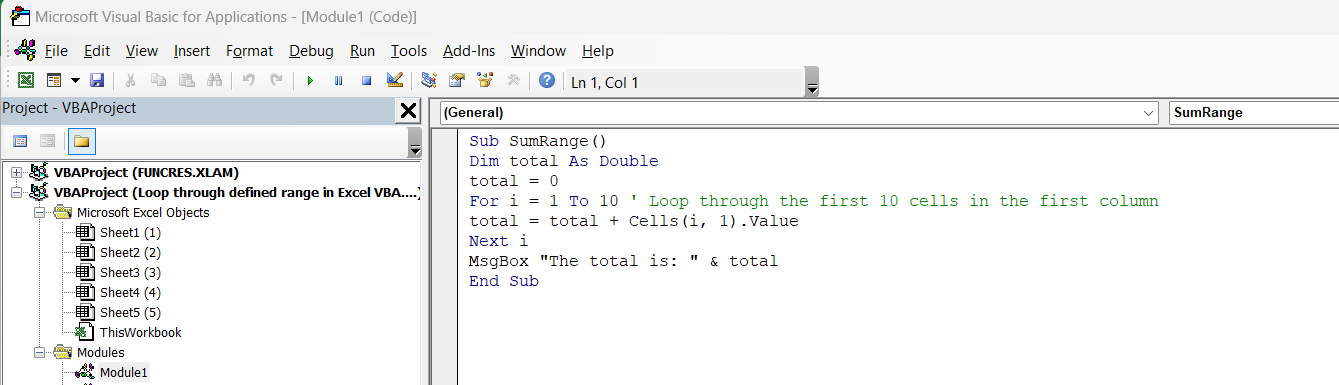Viewport: 1339px width, 385px height.
Task: Click the Redo arrow icon
Action: tap(275, 81)
